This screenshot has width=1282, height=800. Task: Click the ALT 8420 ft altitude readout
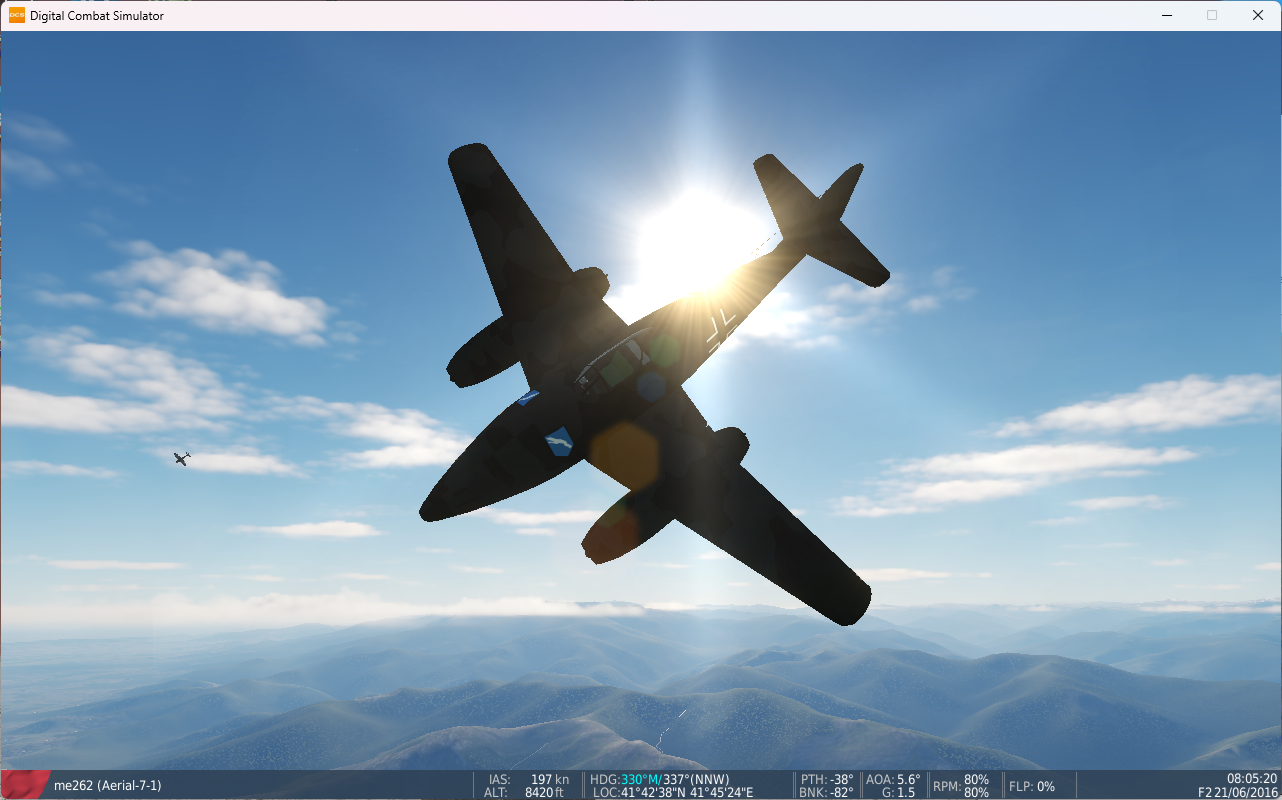(x=528, y=792)
